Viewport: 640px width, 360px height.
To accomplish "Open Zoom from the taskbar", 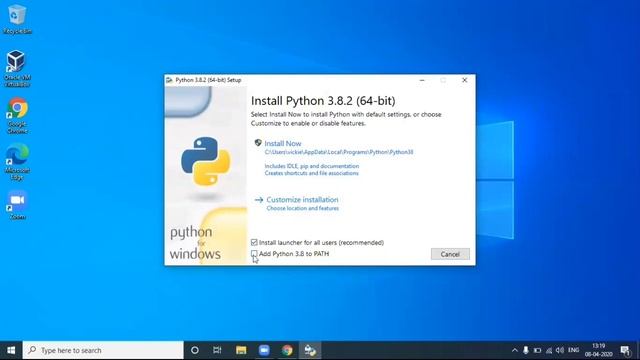I will coord(264,350).
